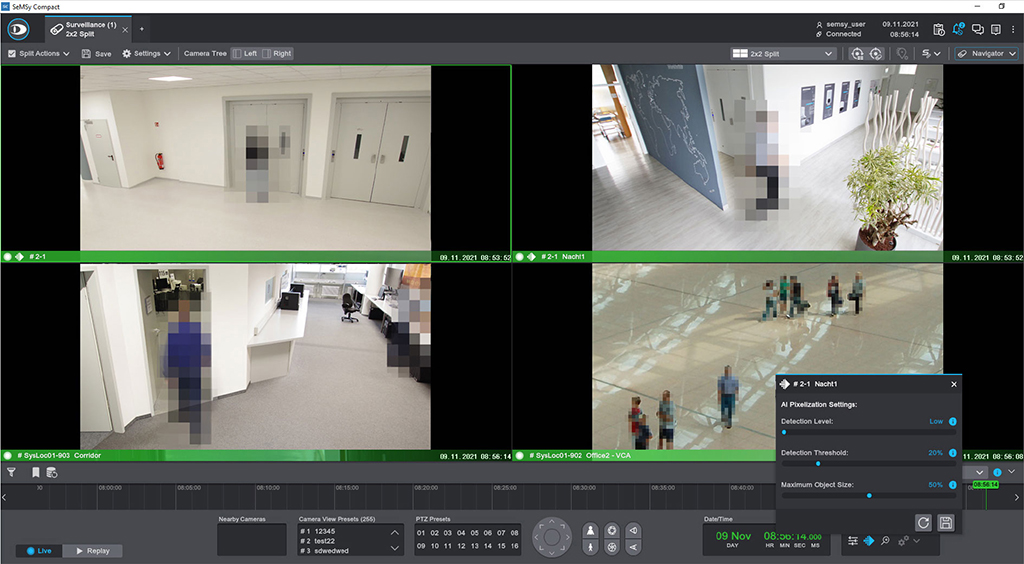Click the clipboard event log icon
This screenshot has height=564, width=1024.
pyautogui.click(x=939, y=29)
